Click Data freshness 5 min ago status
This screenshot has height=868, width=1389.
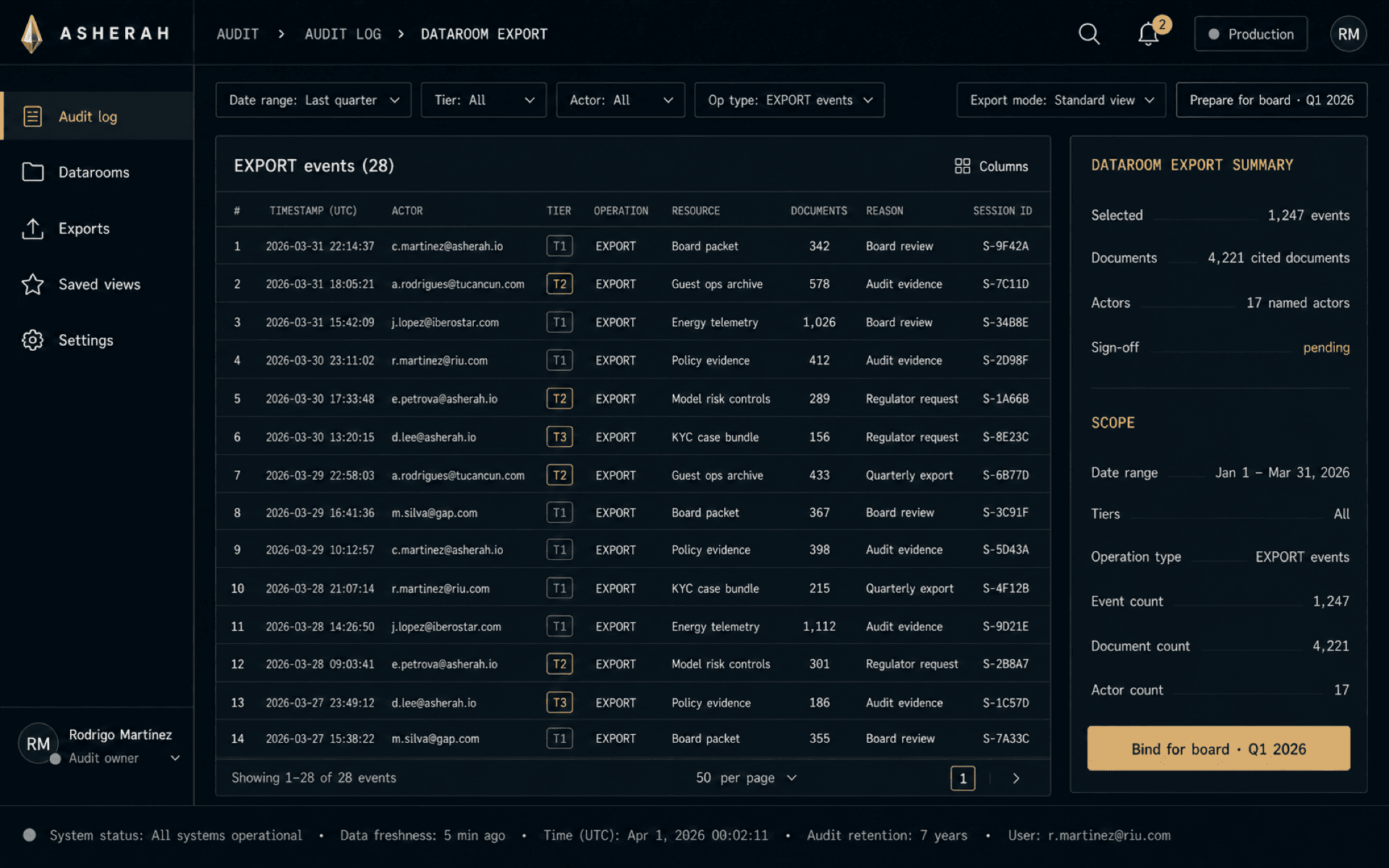422,835
